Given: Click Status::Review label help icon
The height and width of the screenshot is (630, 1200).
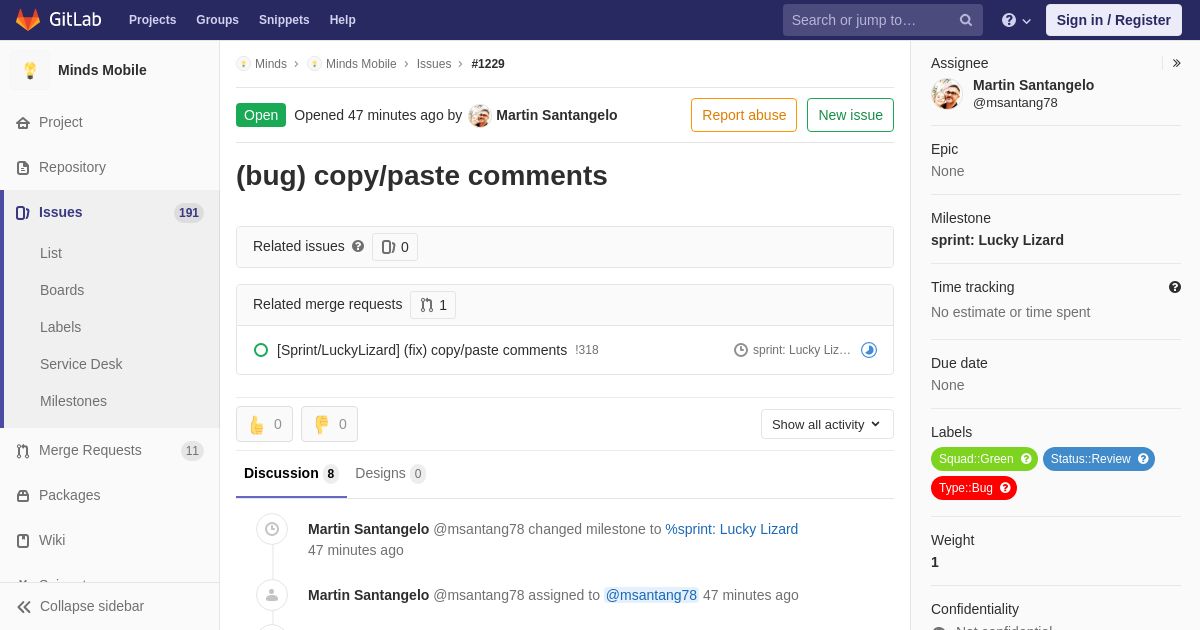Looking at the screenshot, I should click(x=1143, y=459).
